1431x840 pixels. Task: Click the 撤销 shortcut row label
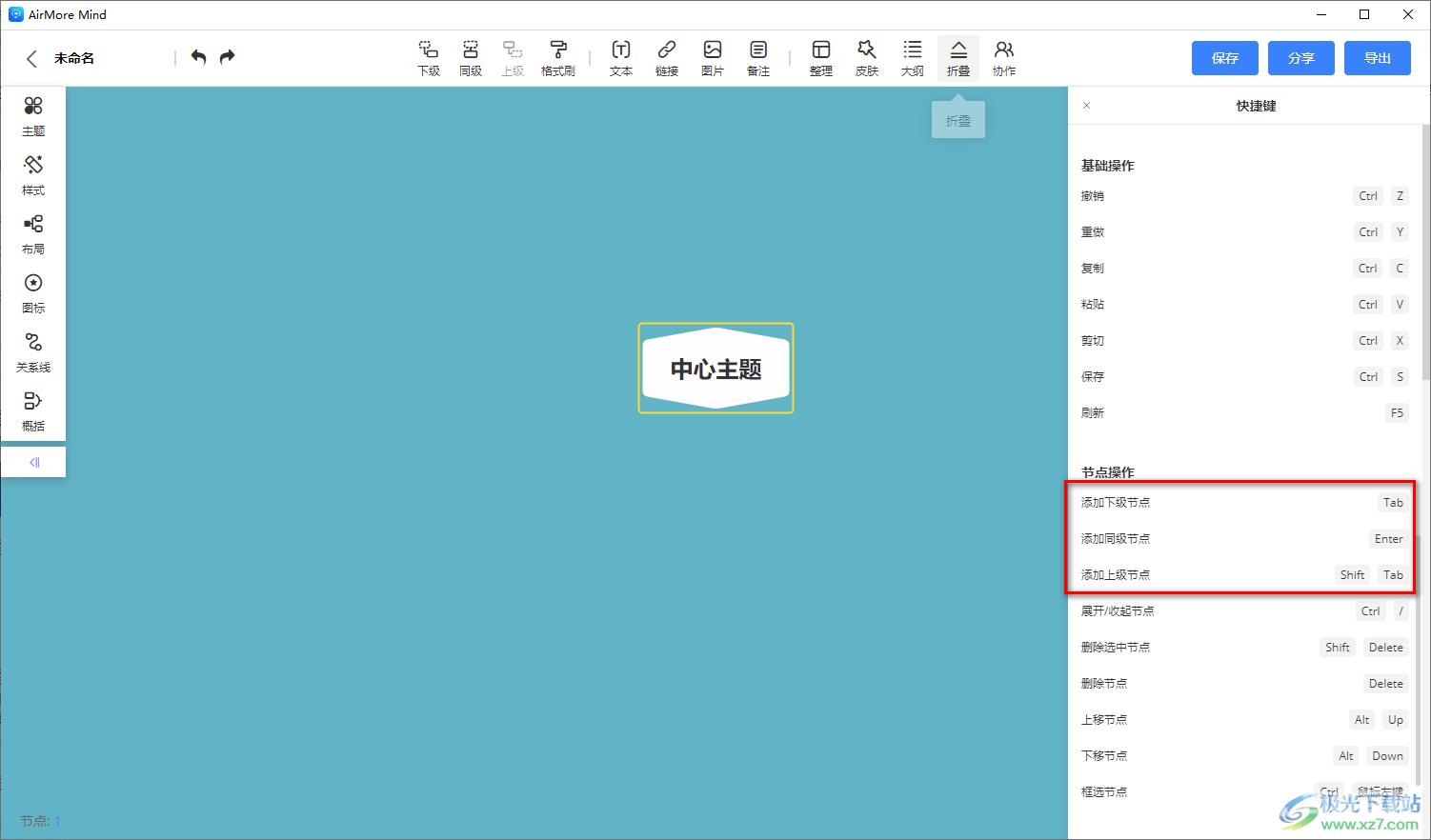[x=1093, y=196]
